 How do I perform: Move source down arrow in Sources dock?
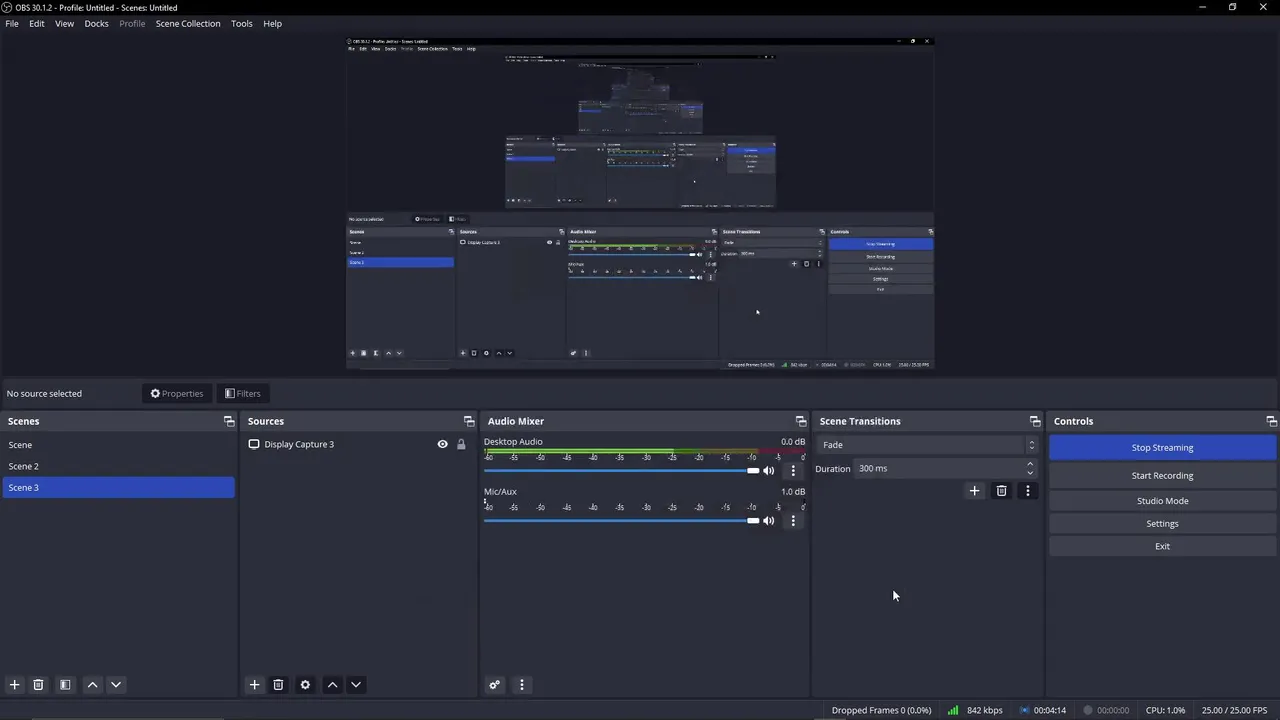click(356, 685)
